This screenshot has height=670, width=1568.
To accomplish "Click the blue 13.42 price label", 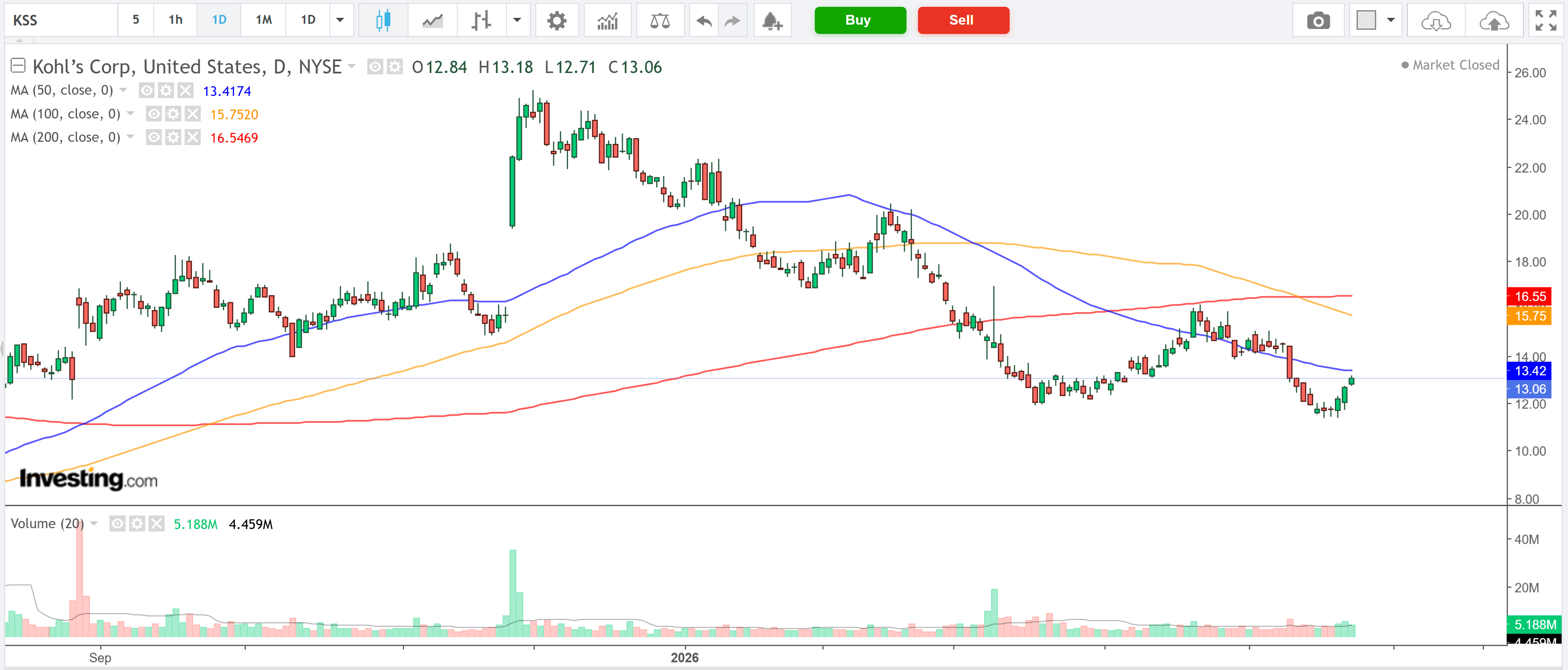I will (x=1529, y=371).
